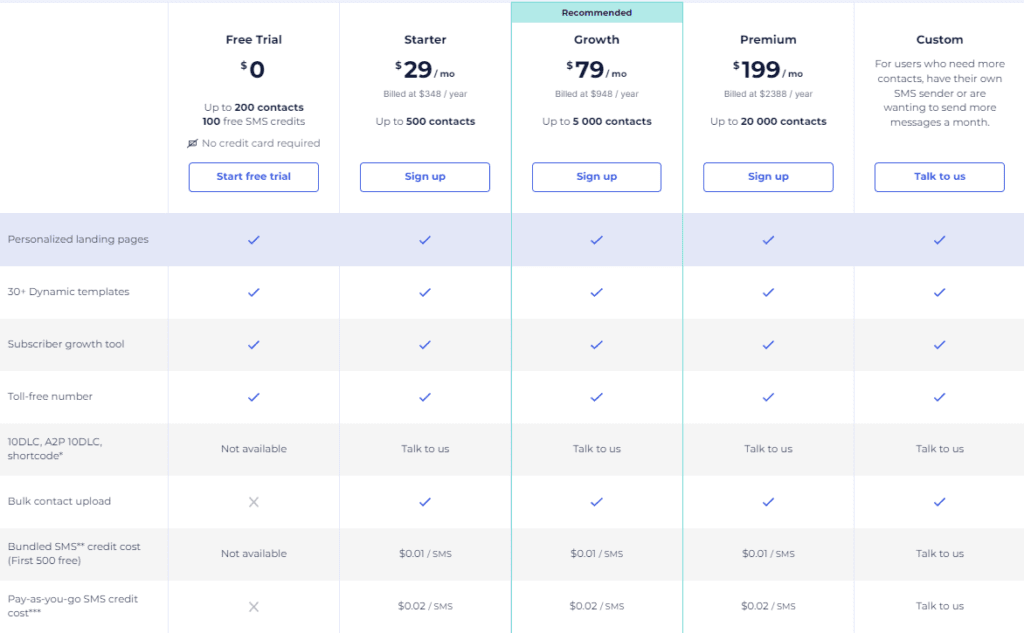1024x633 pixels.
Task: Choose Sign up under Premium plan
Action: click(x=768, y=177)
